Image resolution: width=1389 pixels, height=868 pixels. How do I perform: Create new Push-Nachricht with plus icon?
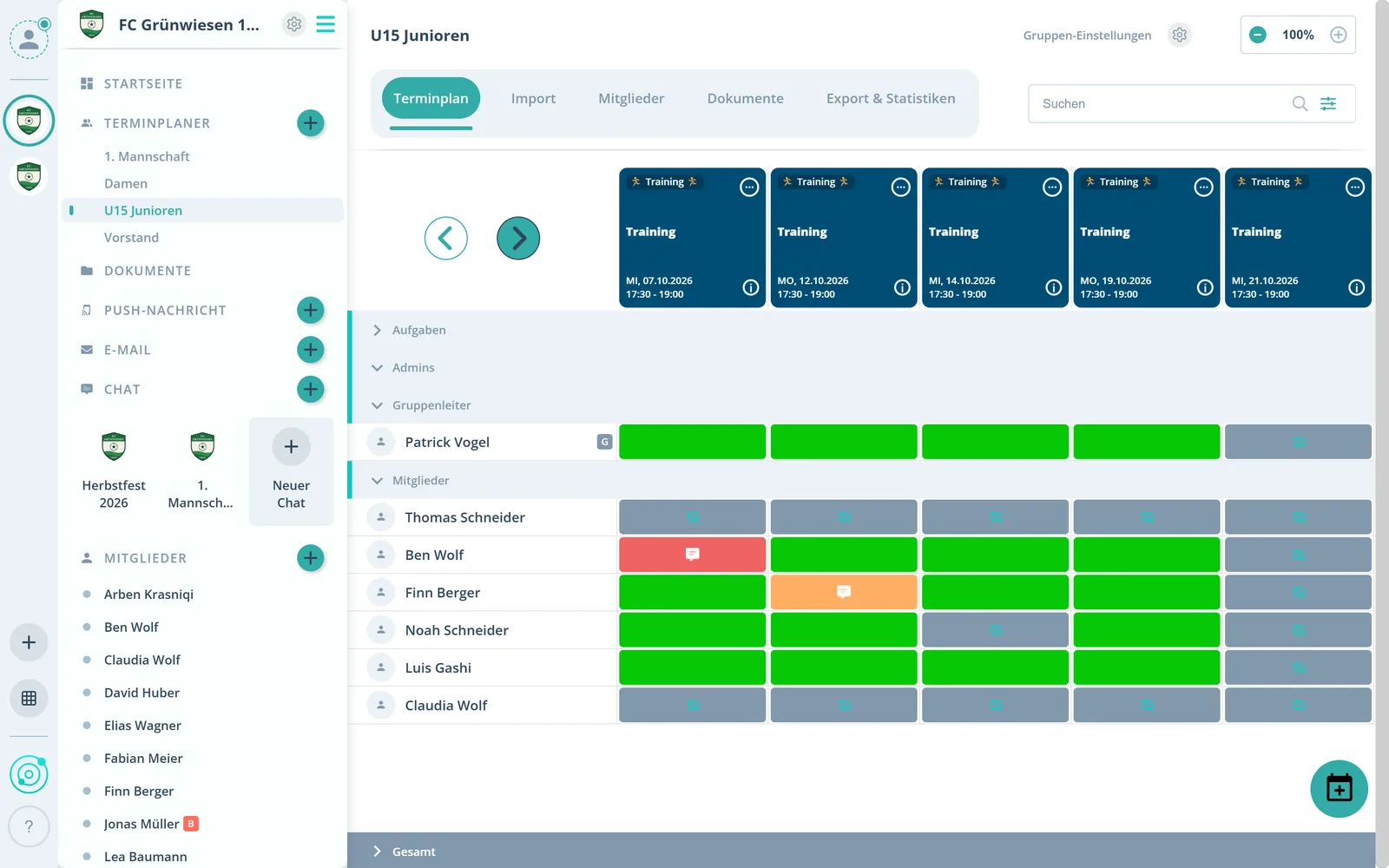tap(311, 310)
